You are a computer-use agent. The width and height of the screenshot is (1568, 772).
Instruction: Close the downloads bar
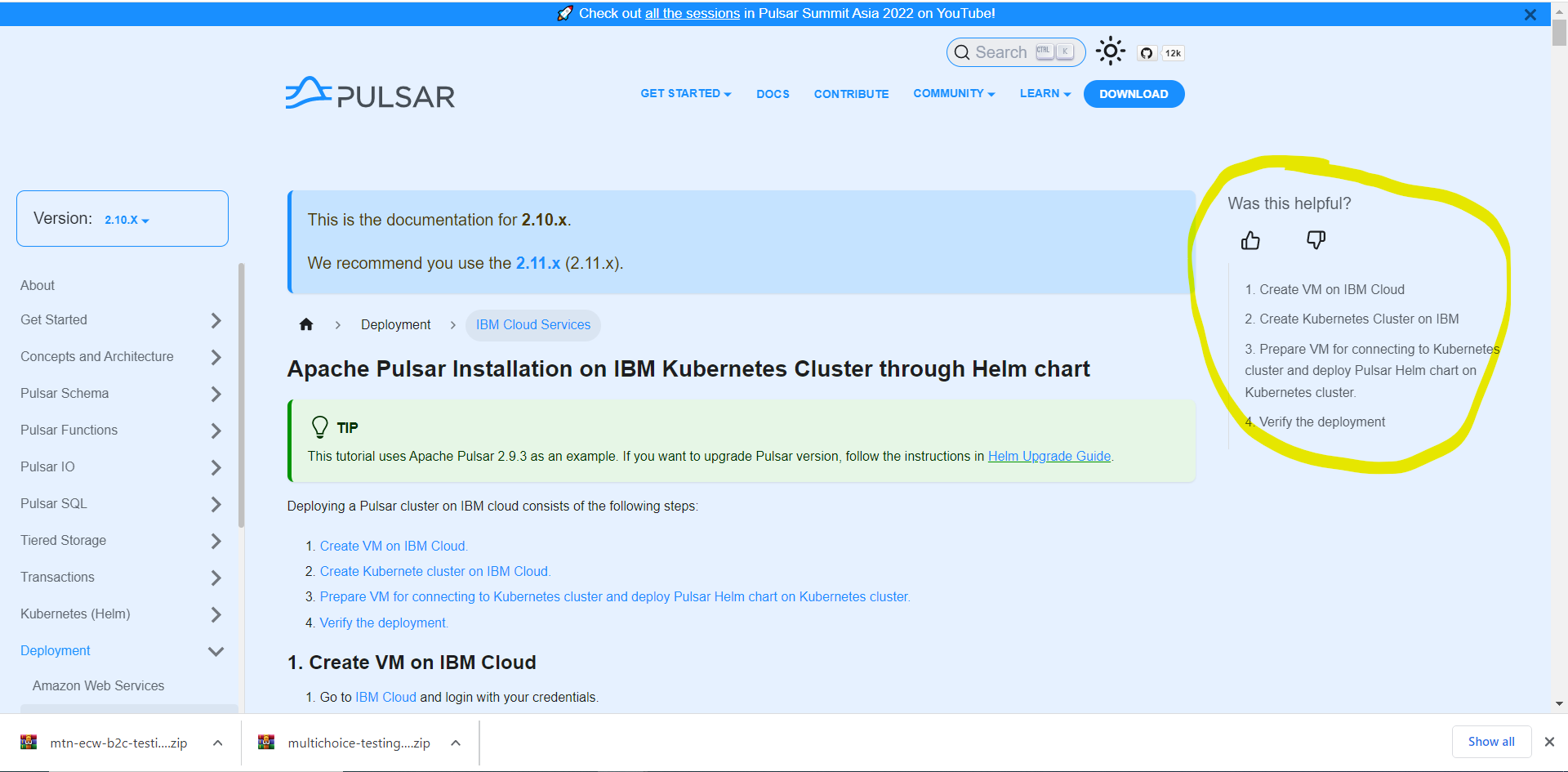1549,742
